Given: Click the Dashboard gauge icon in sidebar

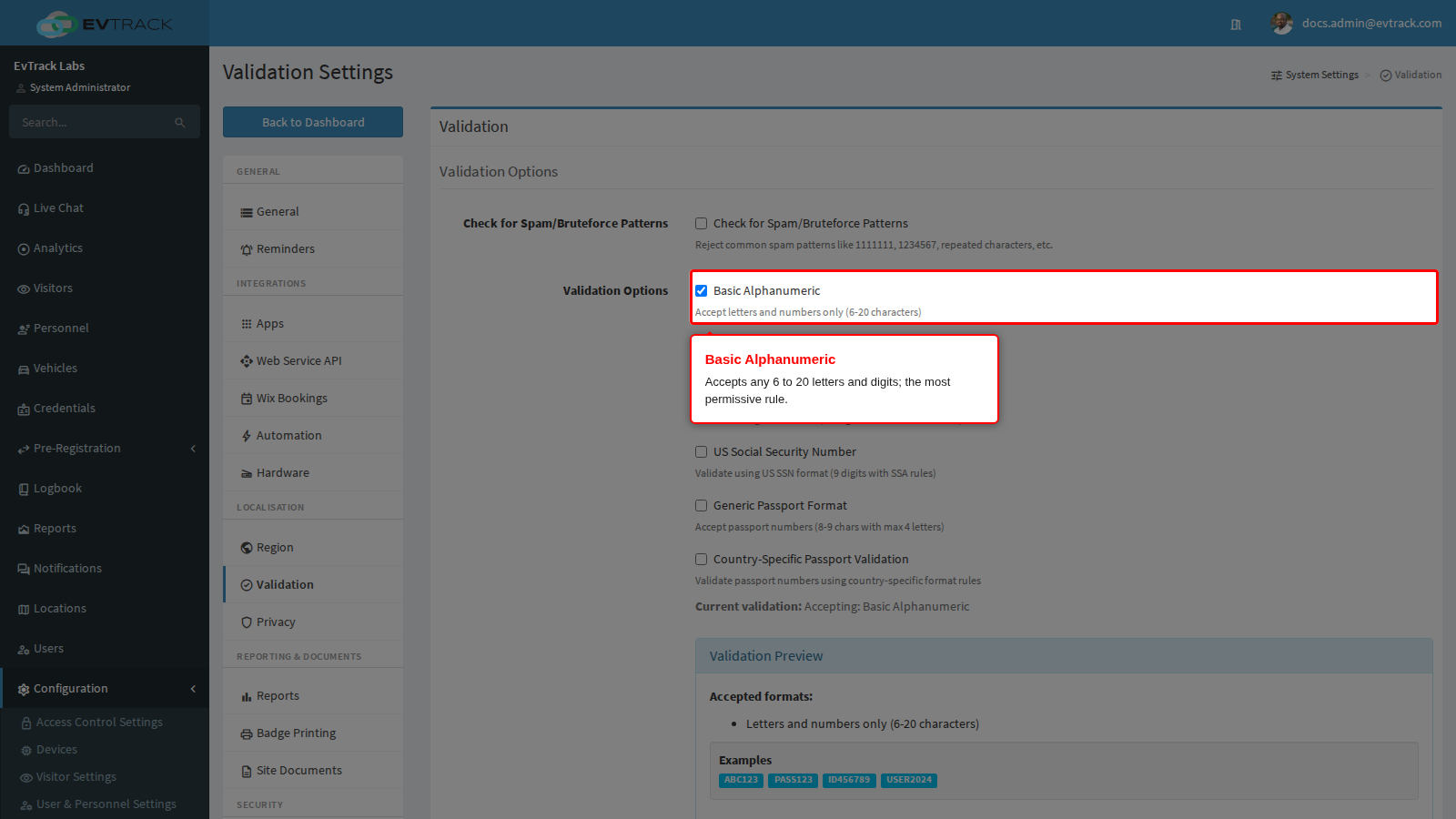Looking at the screenshot, I should (24, 169).
